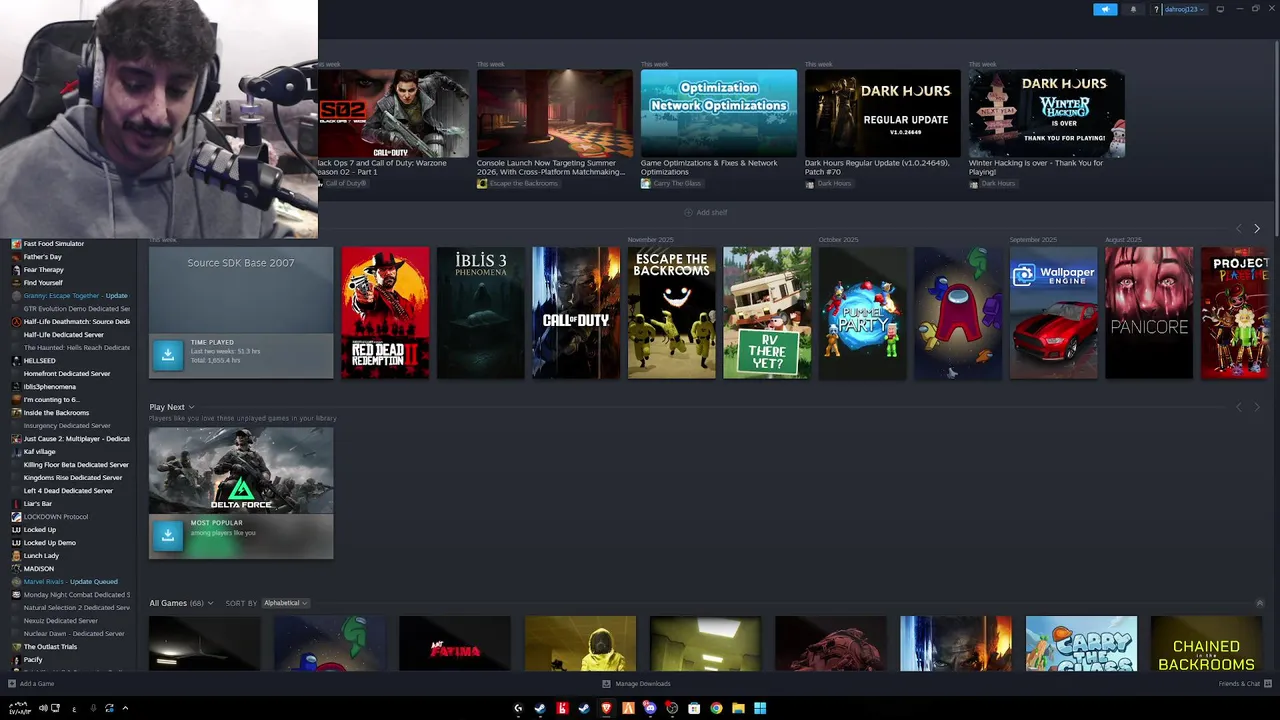
Task: Select Lunch Lady in library list
Action: tap(41, 556)
